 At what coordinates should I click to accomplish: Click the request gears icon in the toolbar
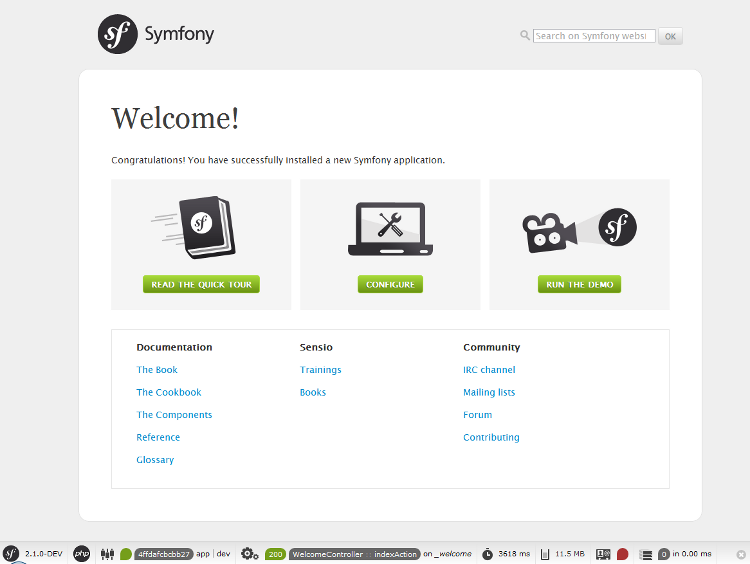pyautogui.click(x=250, y=554)
